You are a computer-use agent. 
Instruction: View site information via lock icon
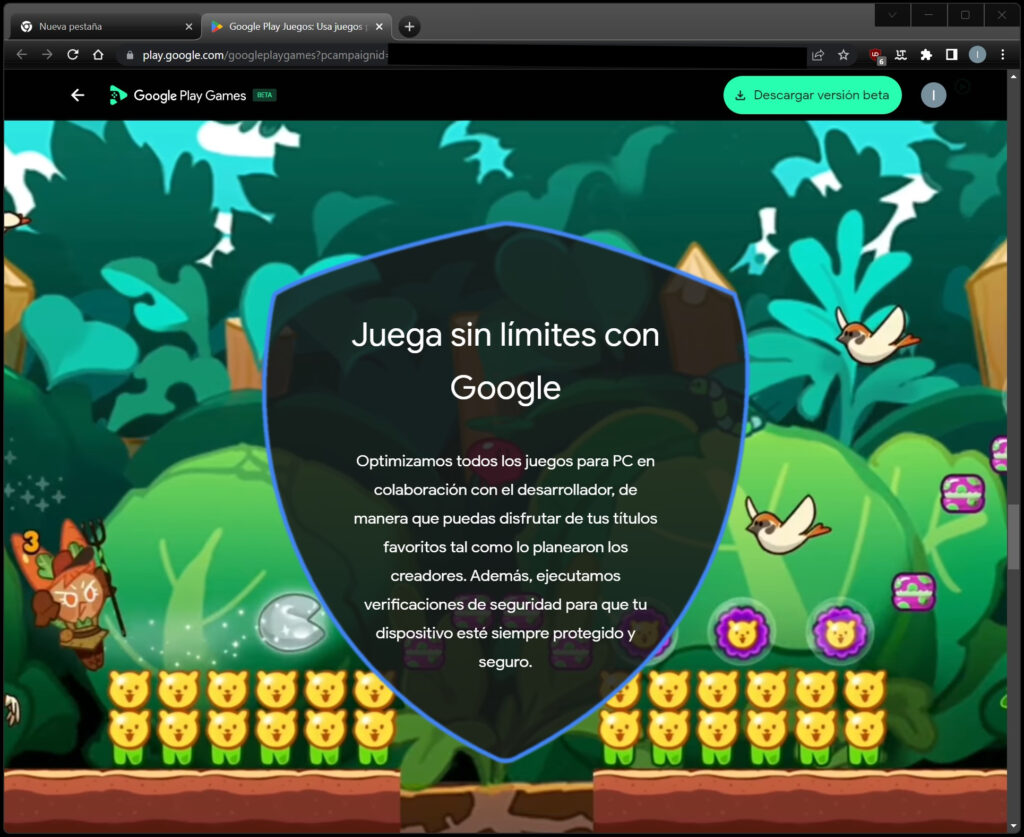click(129, 55)
